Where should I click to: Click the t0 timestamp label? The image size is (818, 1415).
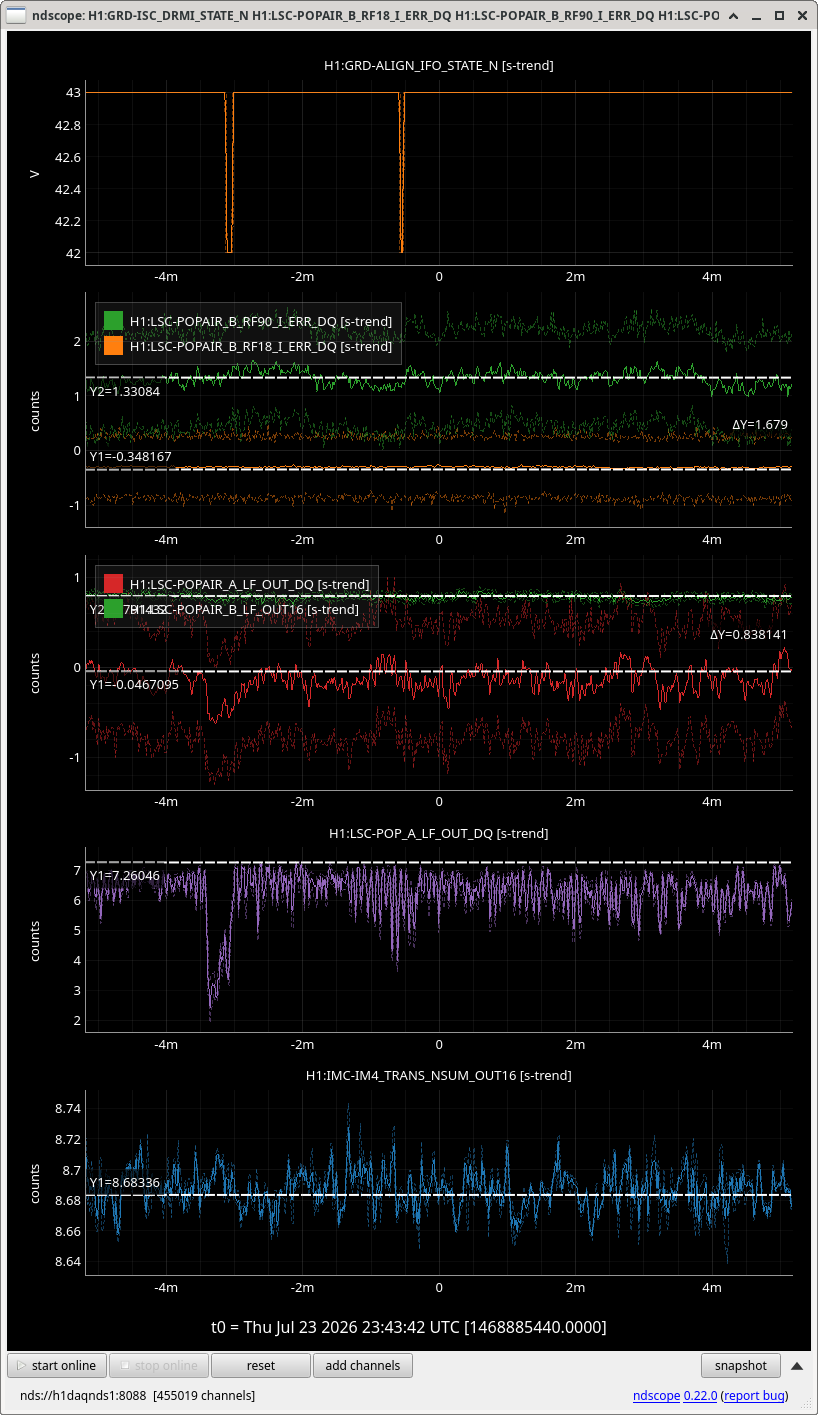pos(409,1327)
